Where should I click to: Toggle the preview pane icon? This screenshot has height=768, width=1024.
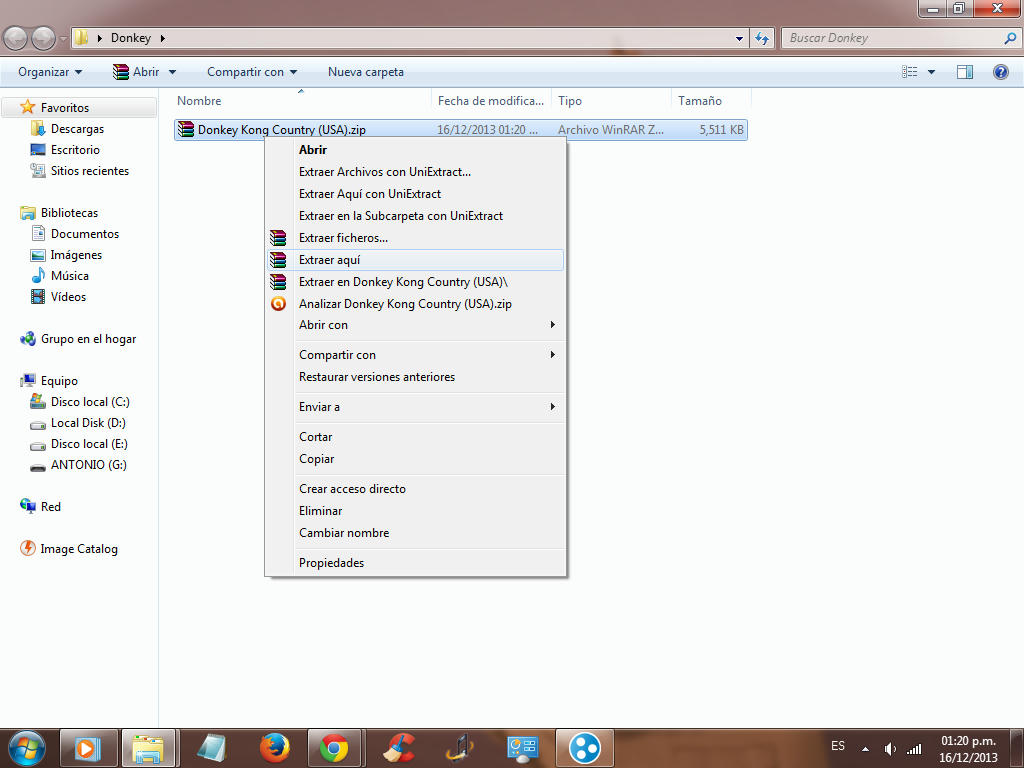(965, 72)
